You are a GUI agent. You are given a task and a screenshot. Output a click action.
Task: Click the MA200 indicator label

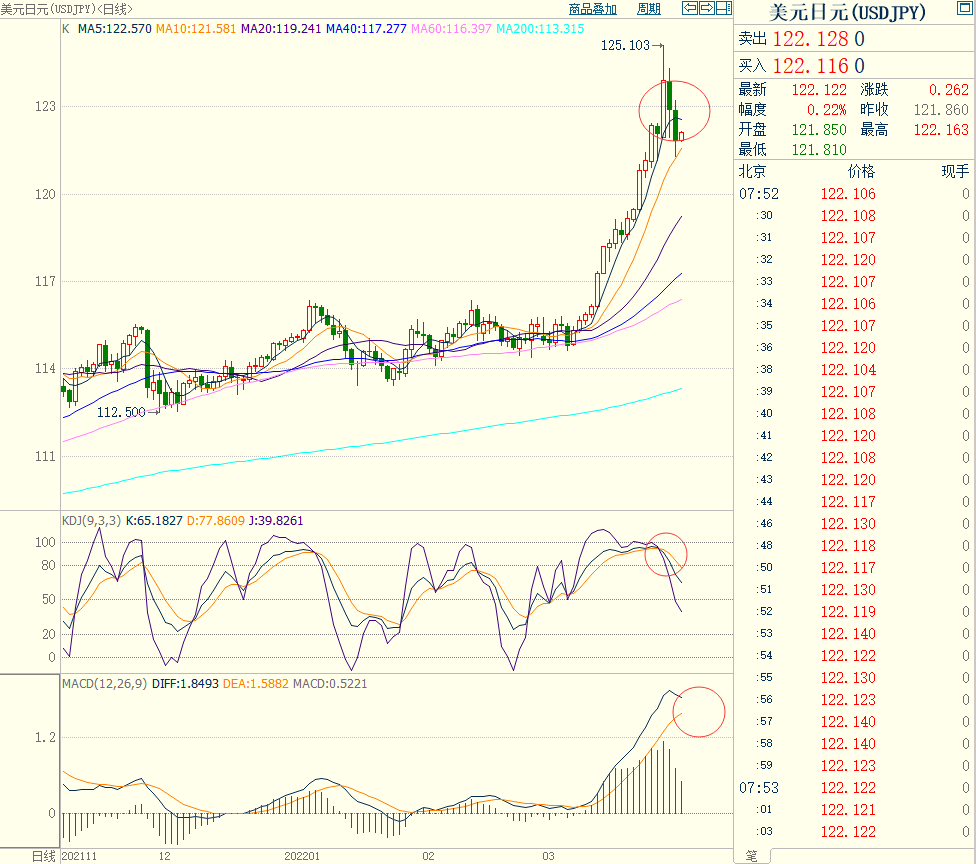540,29
